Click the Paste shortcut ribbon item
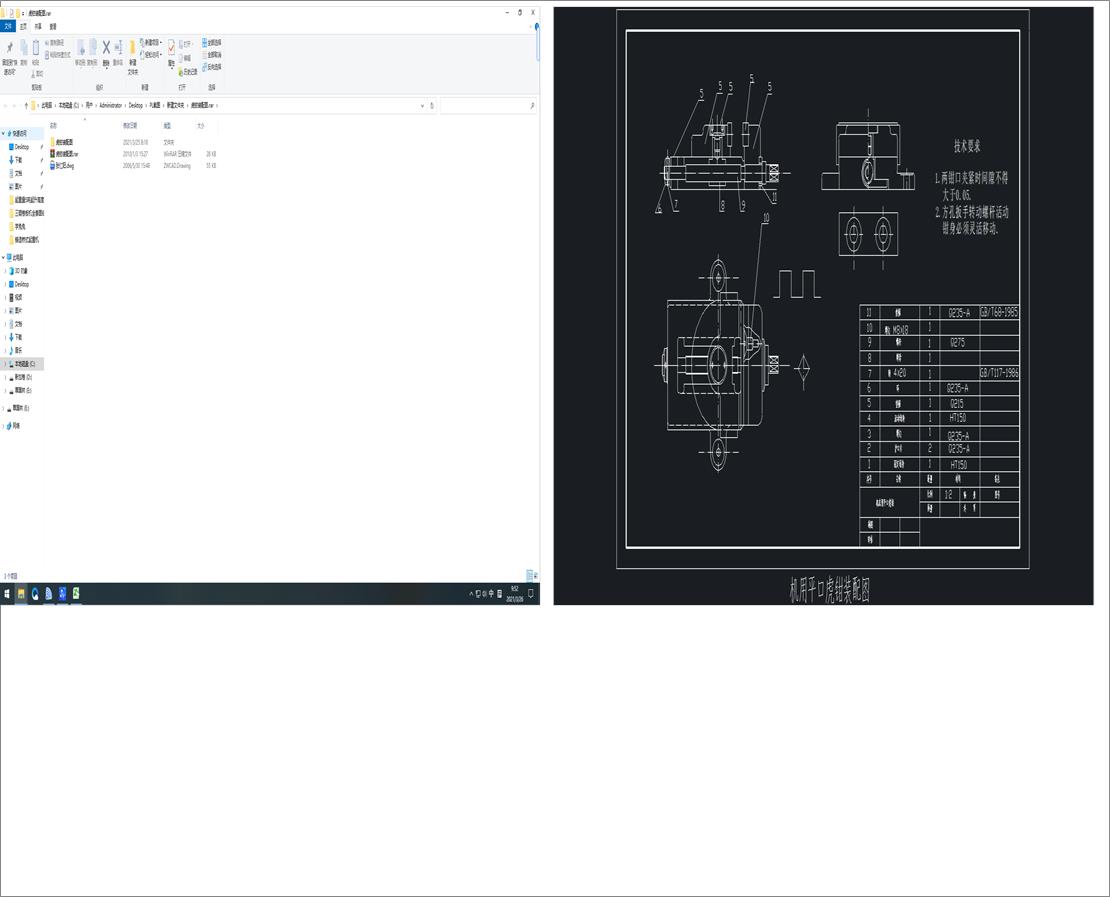 pyautogui.click(x=57, y=55)
